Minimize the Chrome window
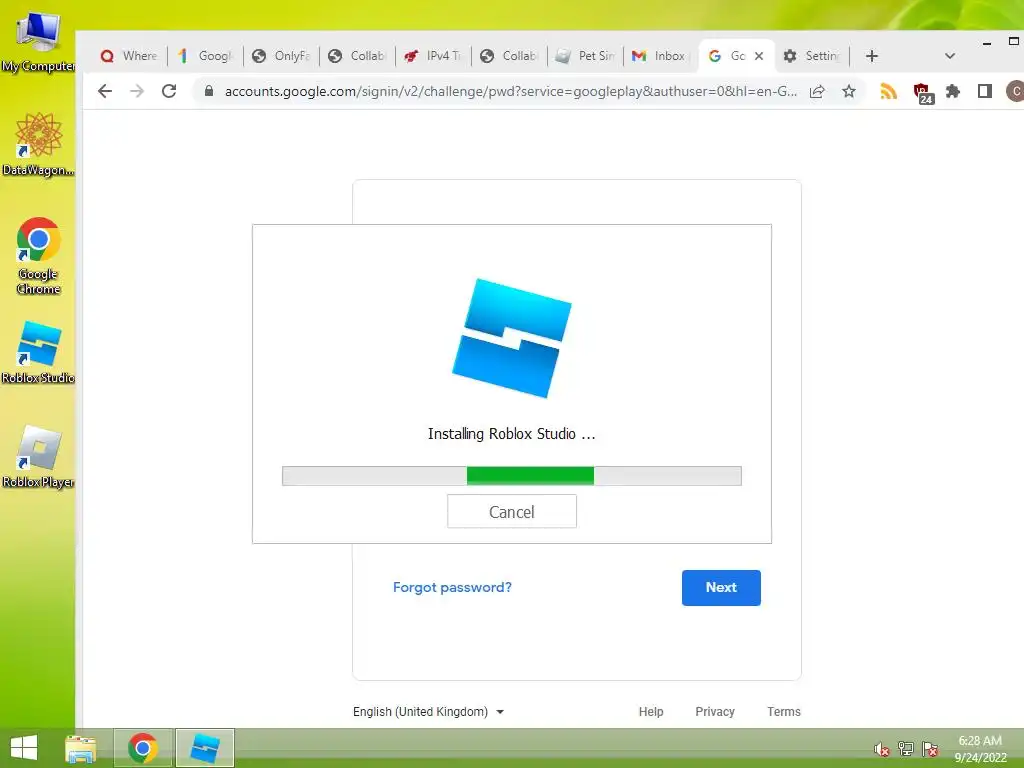 coord(987,42)
